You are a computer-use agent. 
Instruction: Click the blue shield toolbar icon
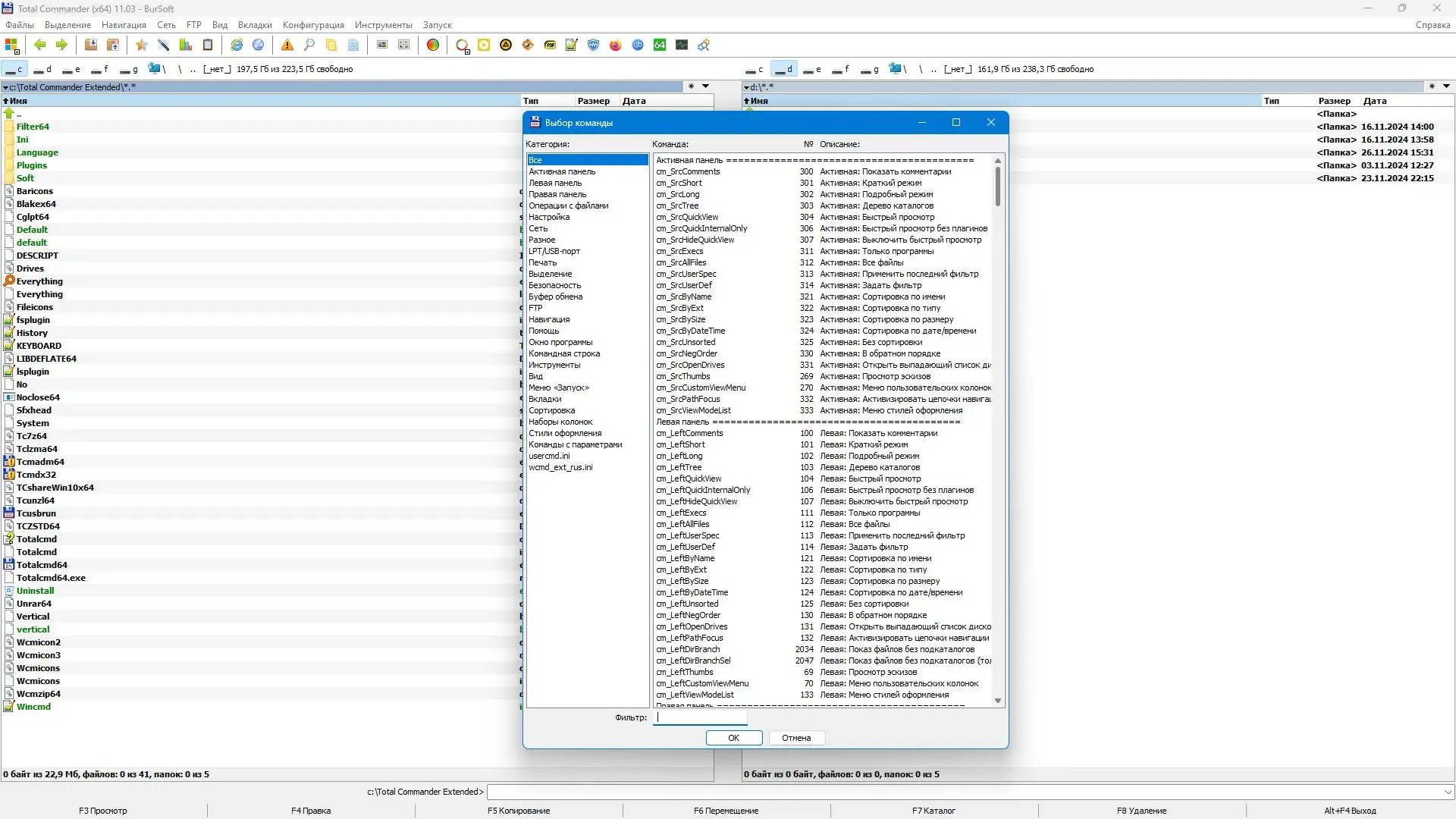click(594, 45)
